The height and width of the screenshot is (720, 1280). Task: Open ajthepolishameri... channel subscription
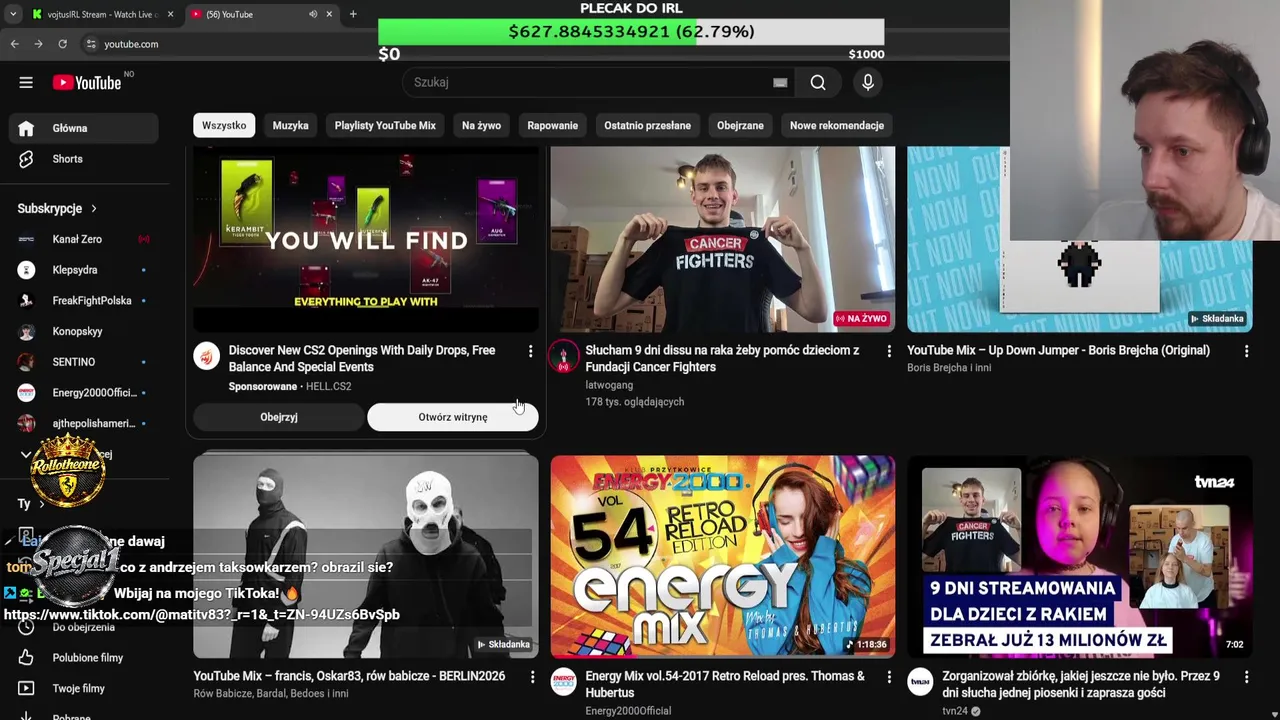83,423
